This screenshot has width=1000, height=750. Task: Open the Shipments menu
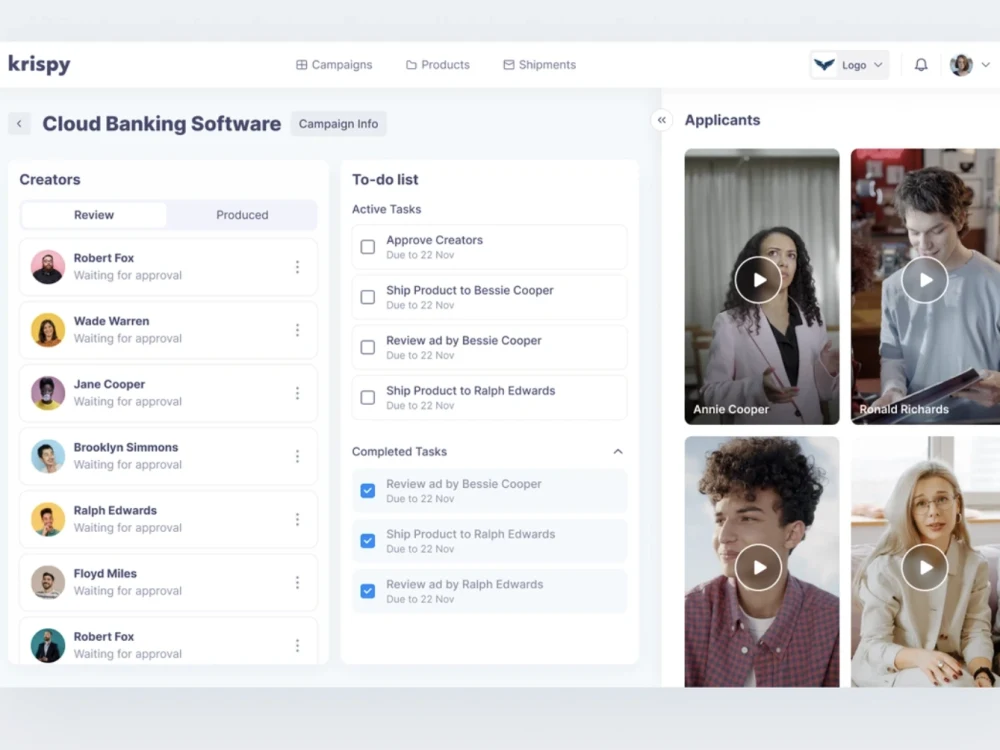[x=540, y=64]
